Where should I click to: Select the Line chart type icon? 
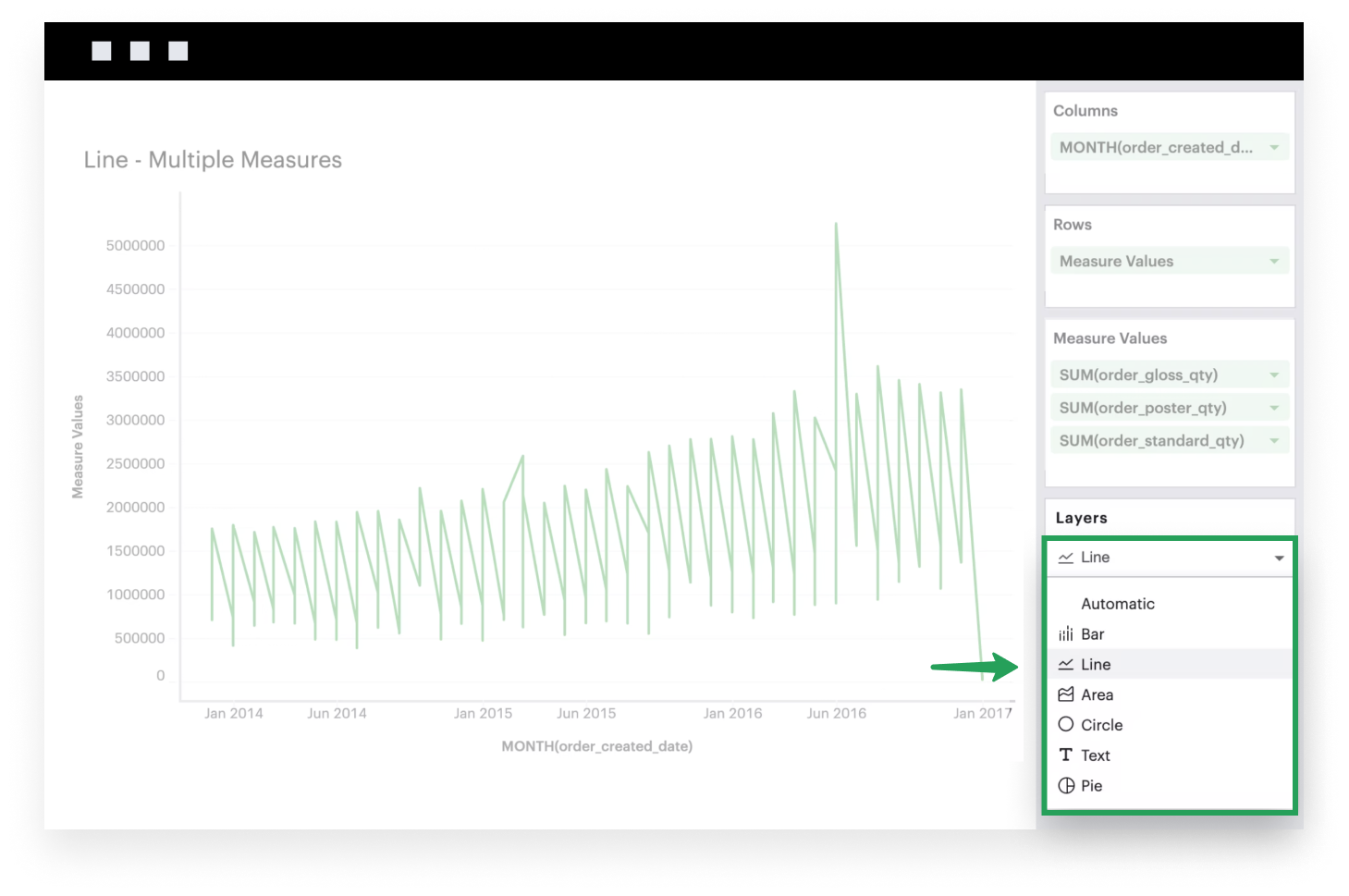[1066, 664]
